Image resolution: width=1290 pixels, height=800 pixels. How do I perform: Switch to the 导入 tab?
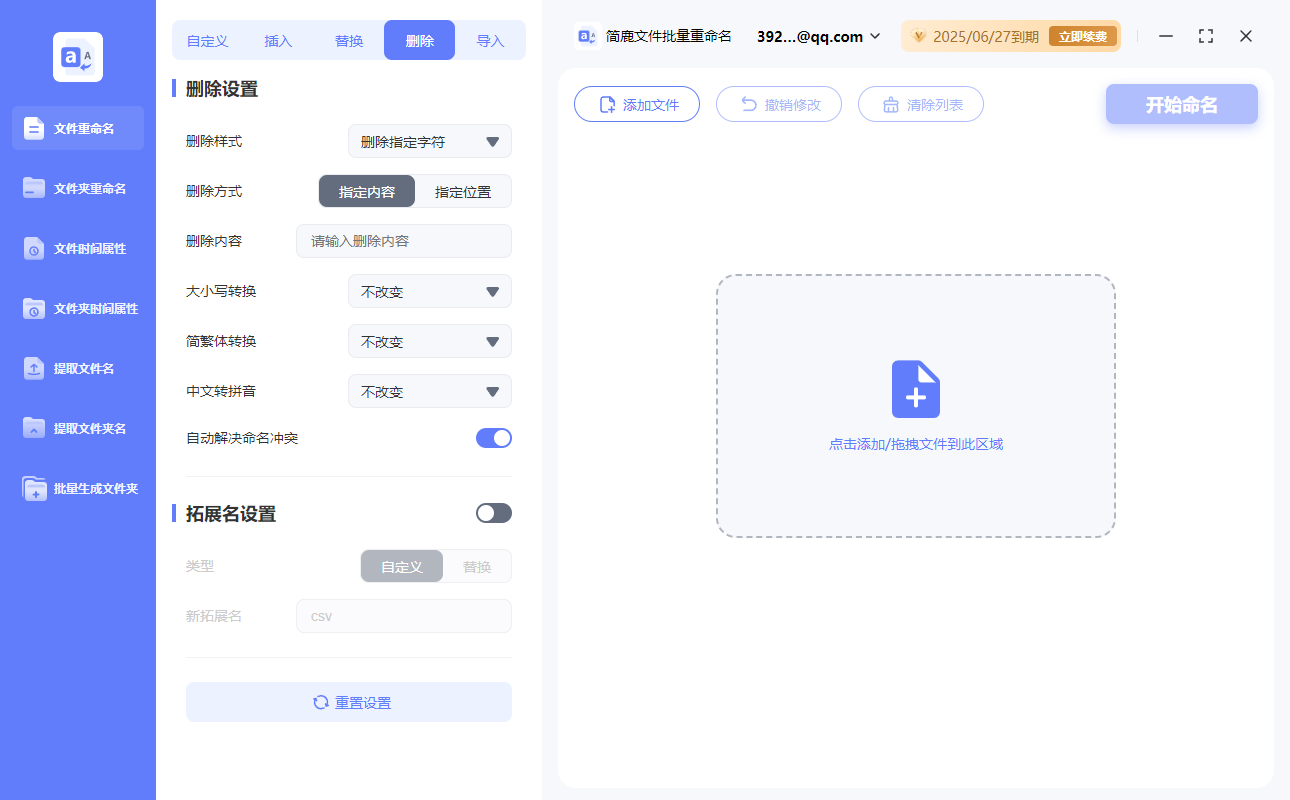click(491, 39)
